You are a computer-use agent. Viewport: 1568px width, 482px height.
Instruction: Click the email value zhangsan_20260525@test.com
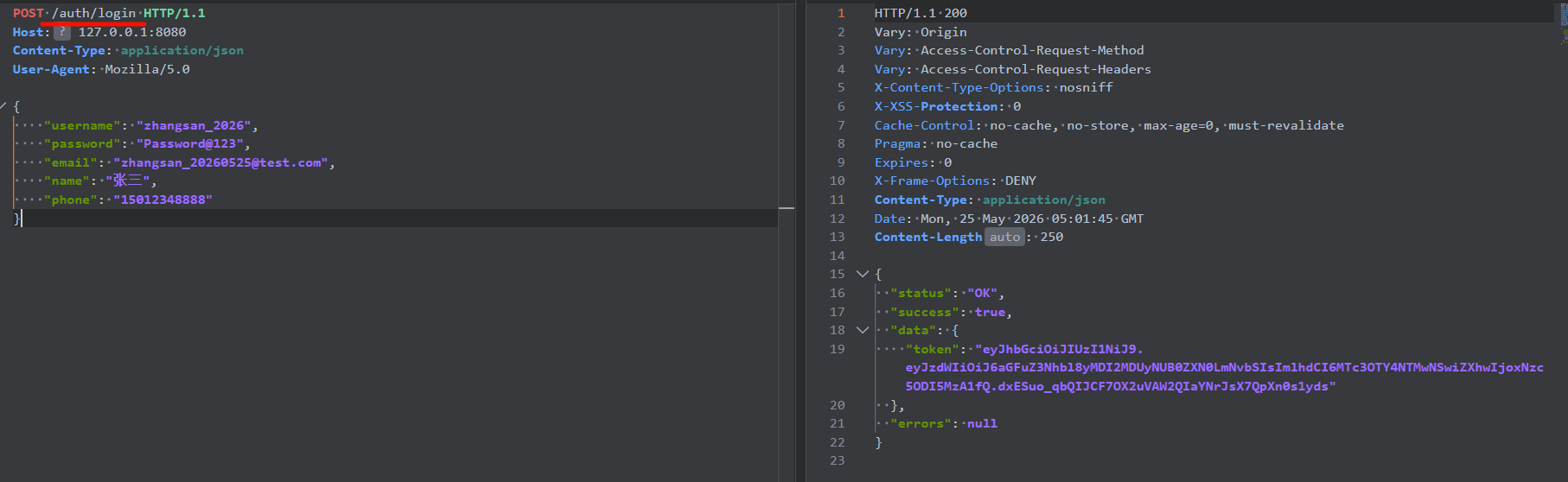tap(220, 162)
